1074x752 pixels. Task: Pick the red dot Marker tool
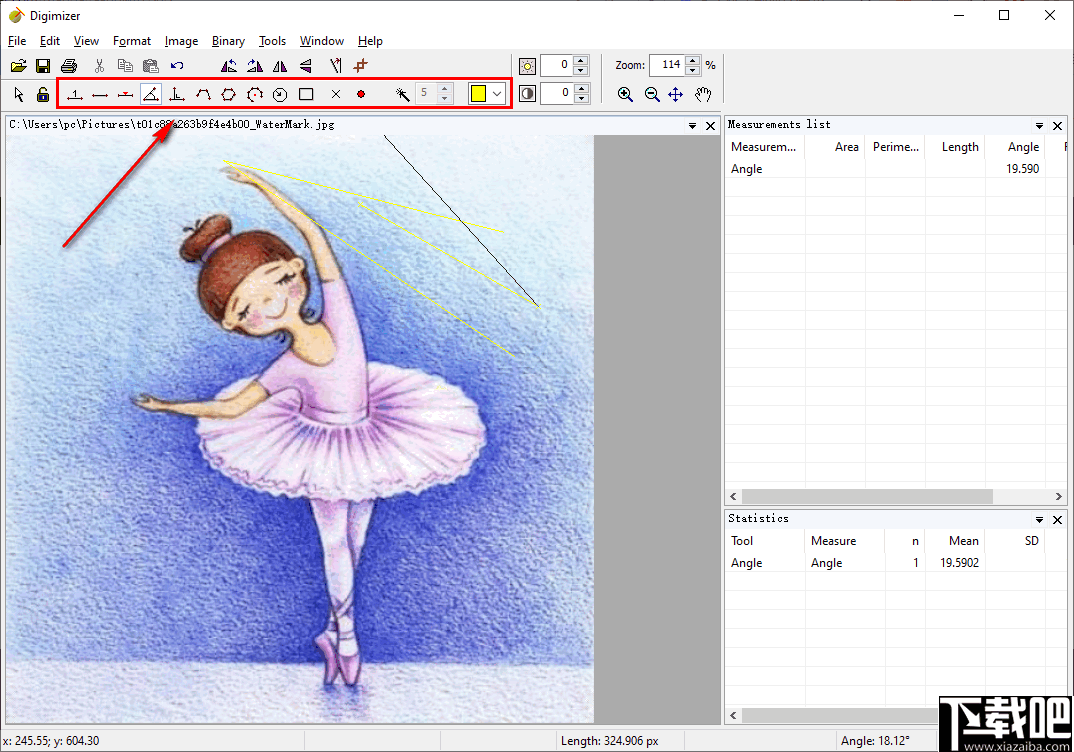tap(361, 94)
